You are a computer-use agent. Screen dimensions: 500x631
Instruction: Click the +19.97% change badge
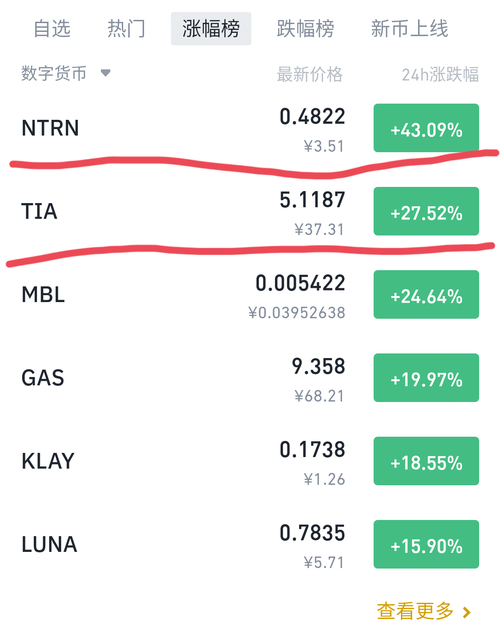426,378
